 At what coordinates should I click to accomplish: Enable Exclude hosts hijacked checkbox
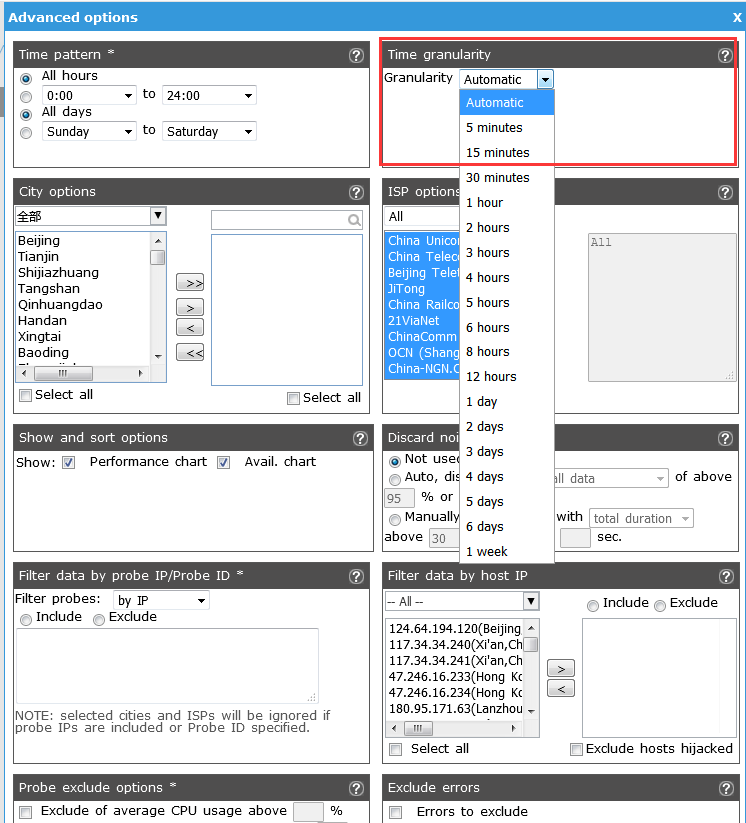[x=576, y=749]
